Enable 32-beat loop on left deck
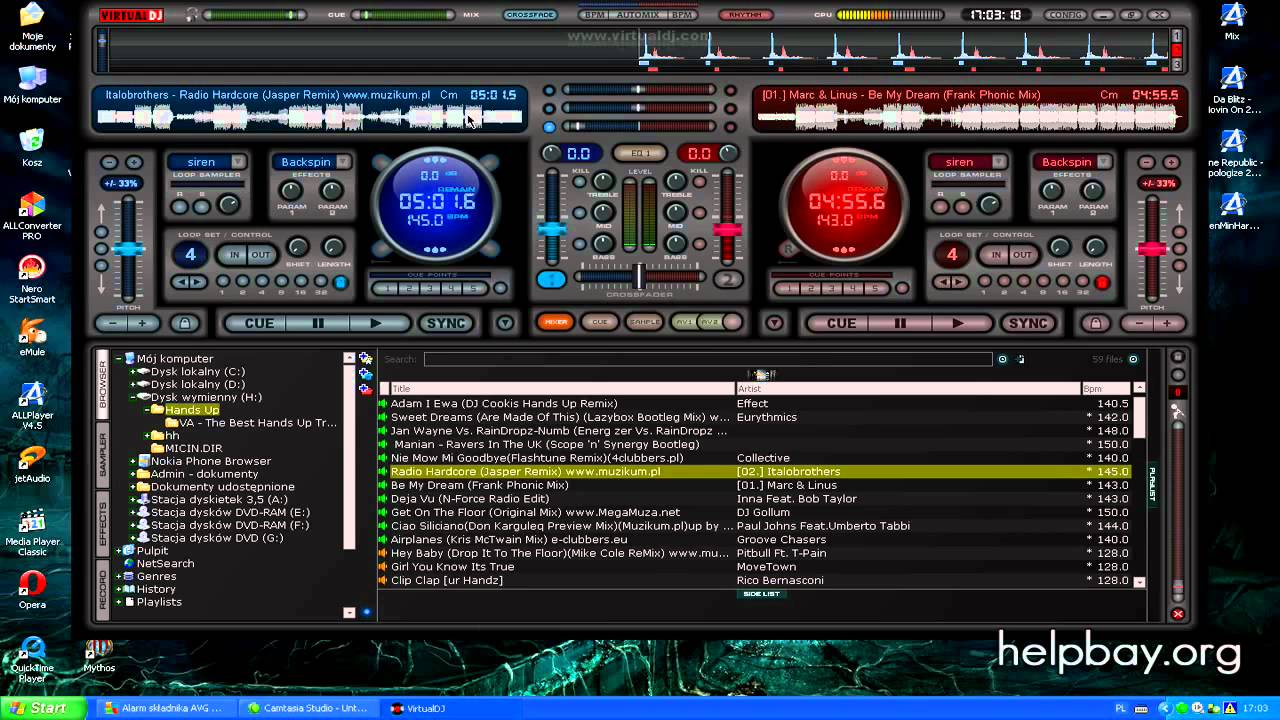 319,282
